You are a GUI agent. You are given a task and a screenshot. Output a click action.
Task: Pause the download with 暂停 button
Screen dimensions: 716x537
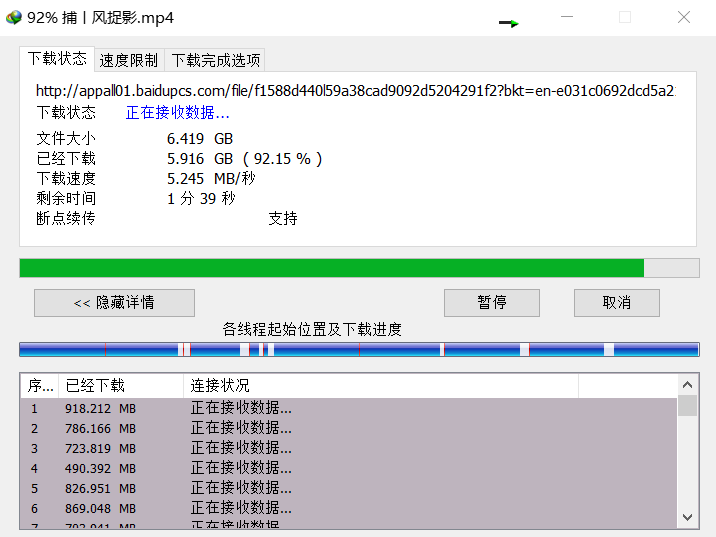pos(491,303)
